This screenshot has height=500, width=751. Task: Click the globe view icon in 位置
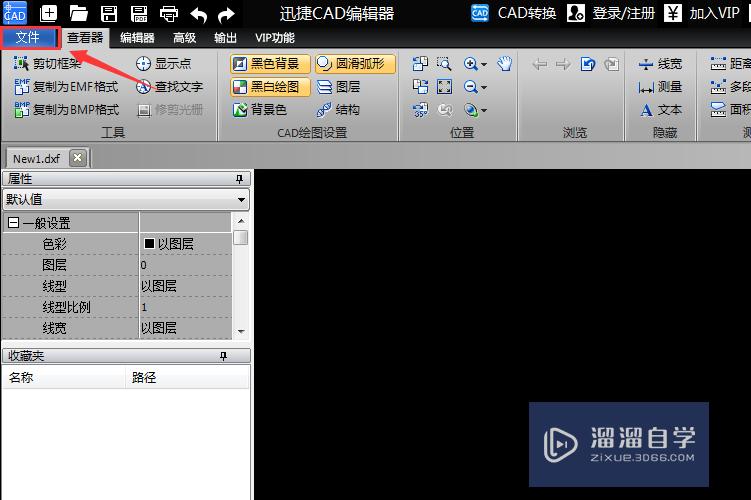470,110
